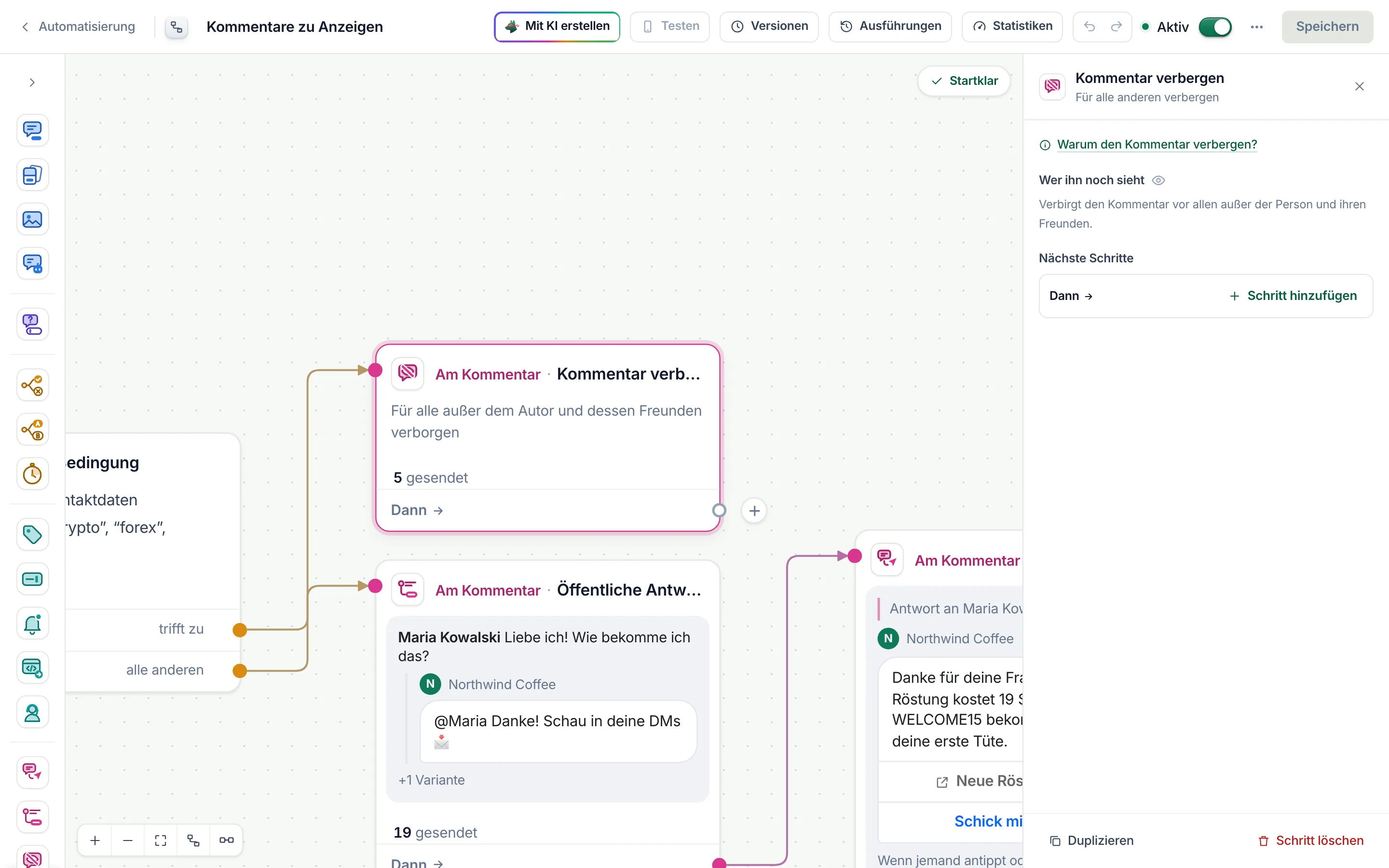Duplicate the step via Duplizieren
1389x868 pixels.
point(1092,841)
